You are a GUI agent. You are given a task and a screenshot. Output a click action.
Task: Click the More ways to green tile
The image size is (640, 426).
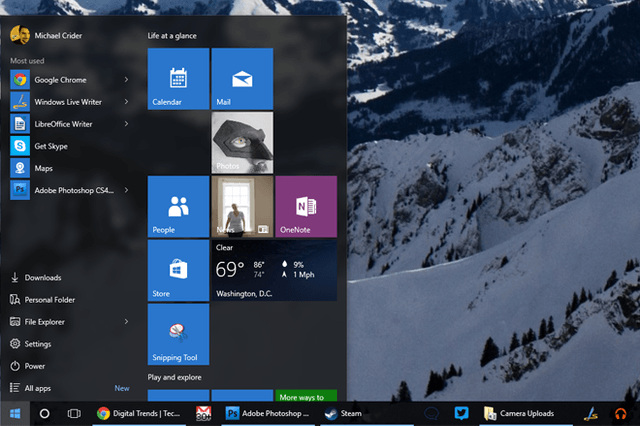[x=306, y=396]
